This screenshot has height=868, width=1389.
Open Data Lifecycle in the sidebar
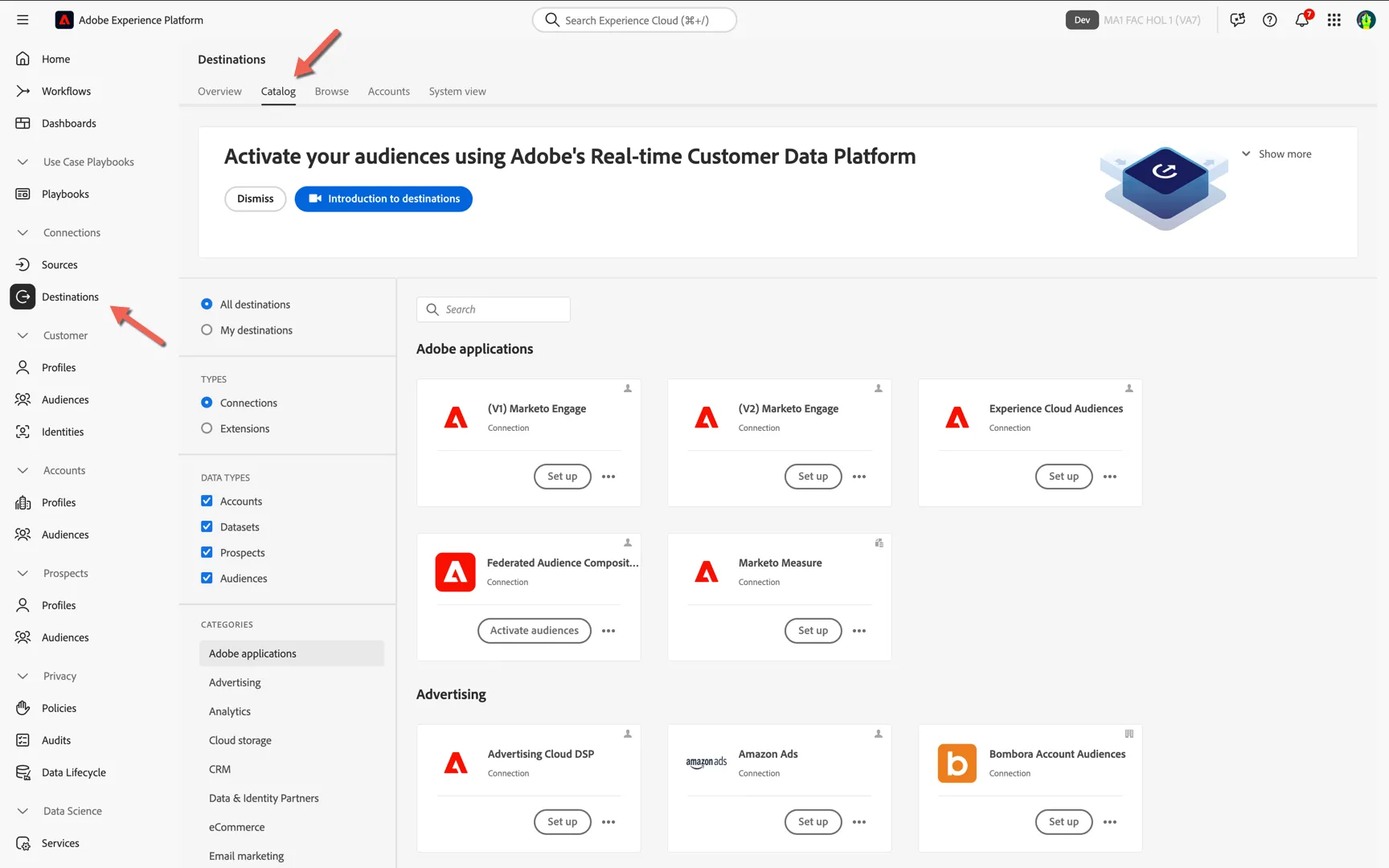73,772
